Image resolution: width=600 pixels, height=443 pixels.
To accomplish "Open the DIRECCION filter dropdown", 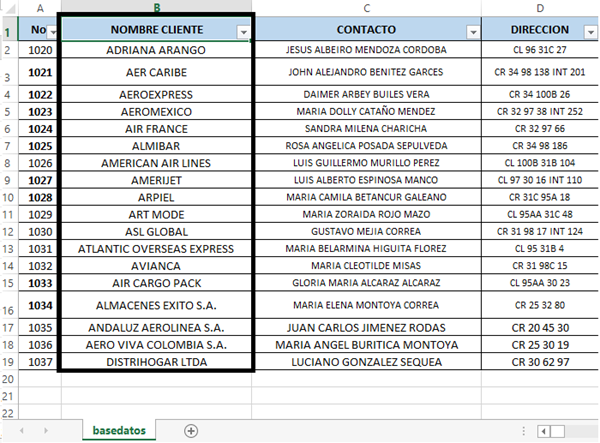I will [x=590, y=33].
